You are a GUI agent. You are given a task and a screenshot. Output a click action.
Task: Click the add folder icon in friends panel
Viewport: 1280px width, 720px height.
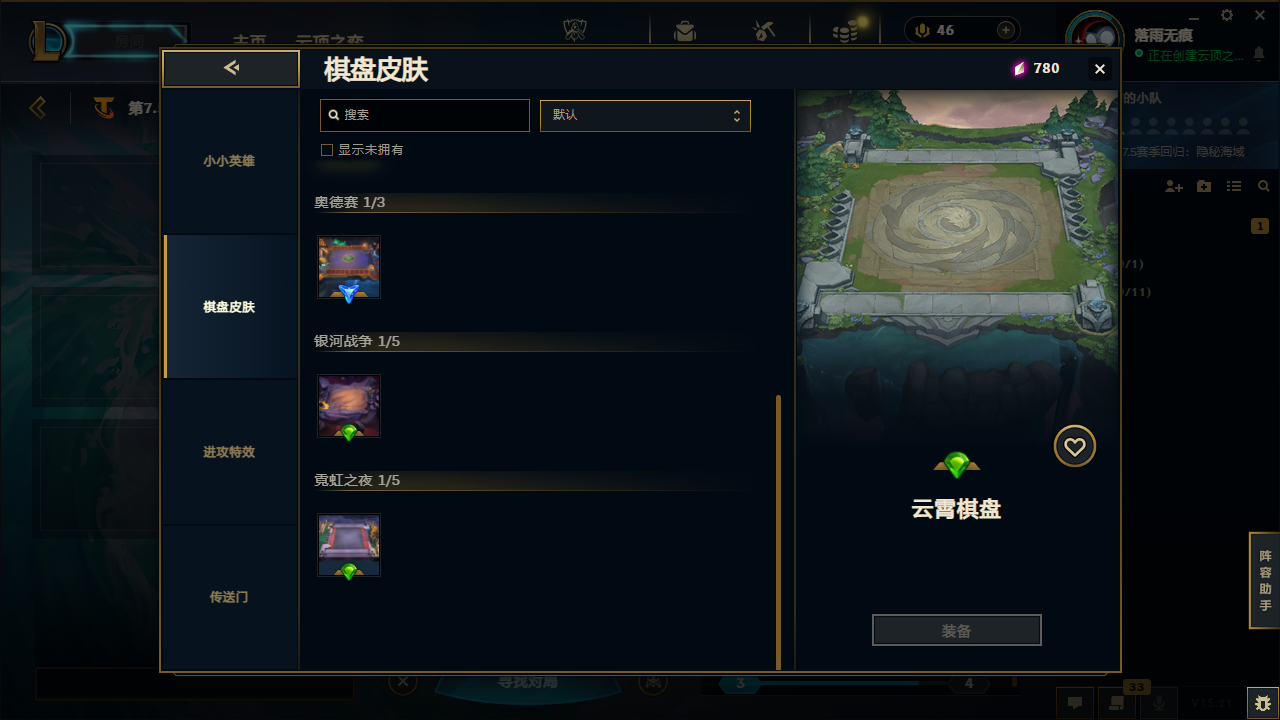click(x=1204, y=187)
